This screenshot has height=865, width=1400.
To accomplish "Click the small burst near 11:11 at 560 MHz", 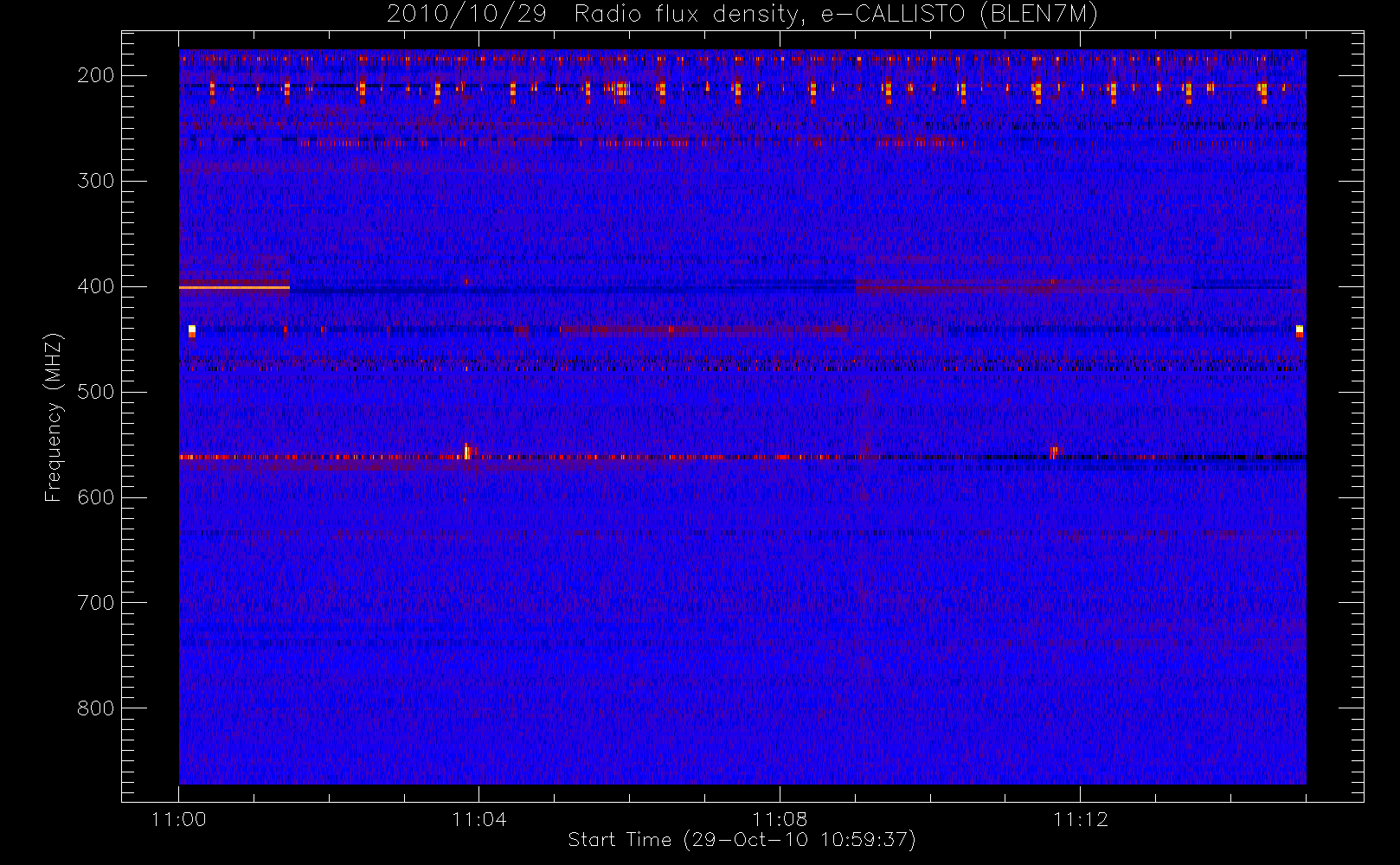I will click(1054, 452).
